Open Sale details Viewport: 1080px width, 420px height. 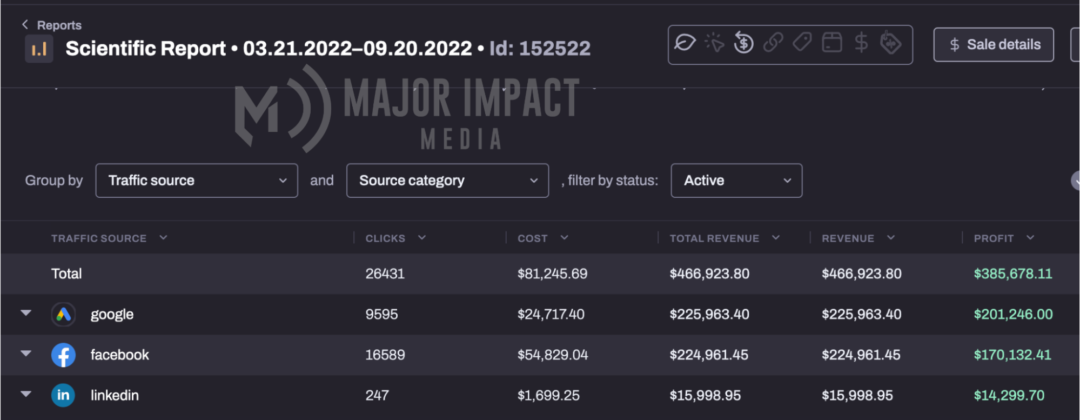[993, 45]
